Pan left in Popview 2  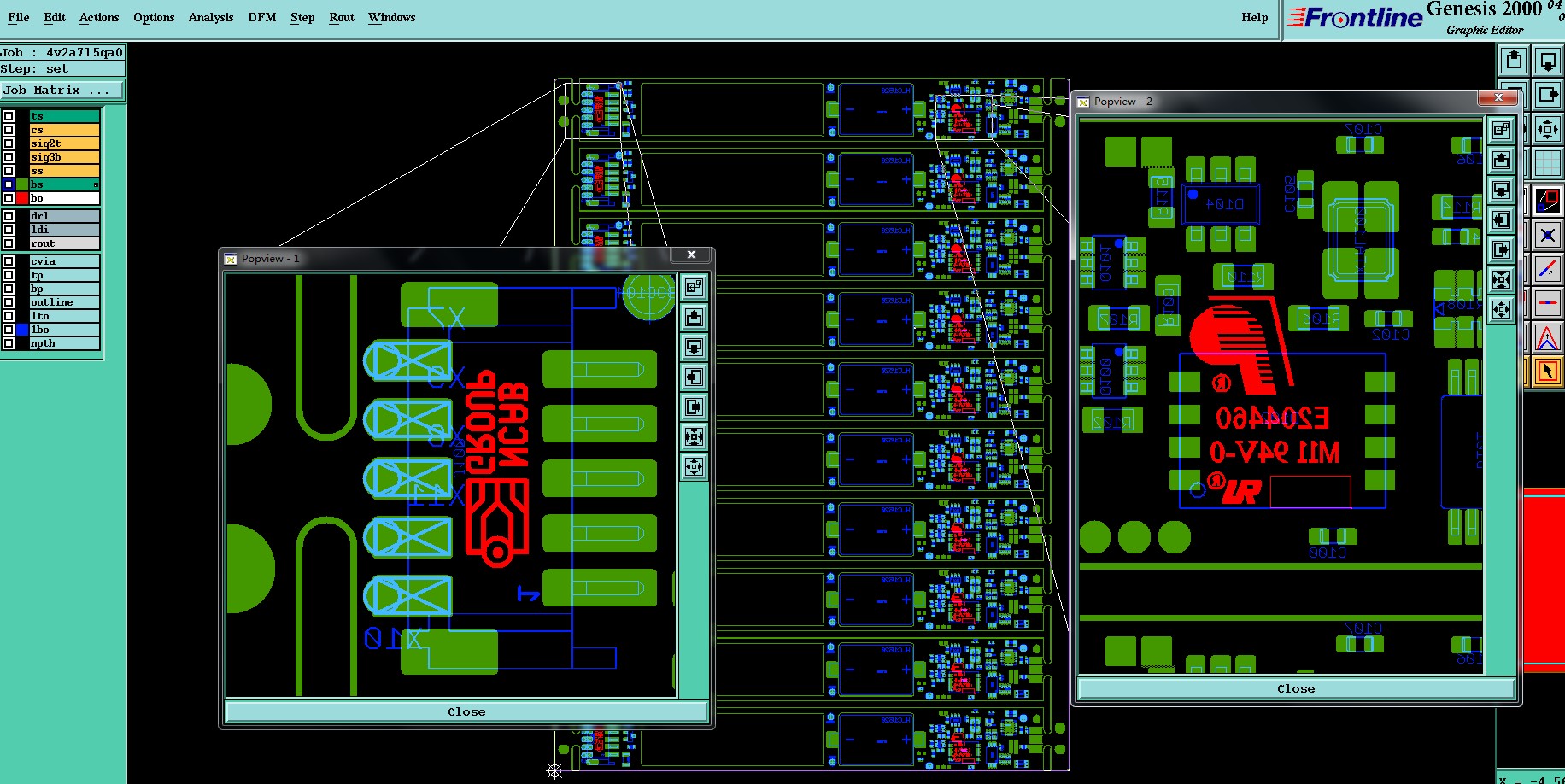pos(1501,219)
